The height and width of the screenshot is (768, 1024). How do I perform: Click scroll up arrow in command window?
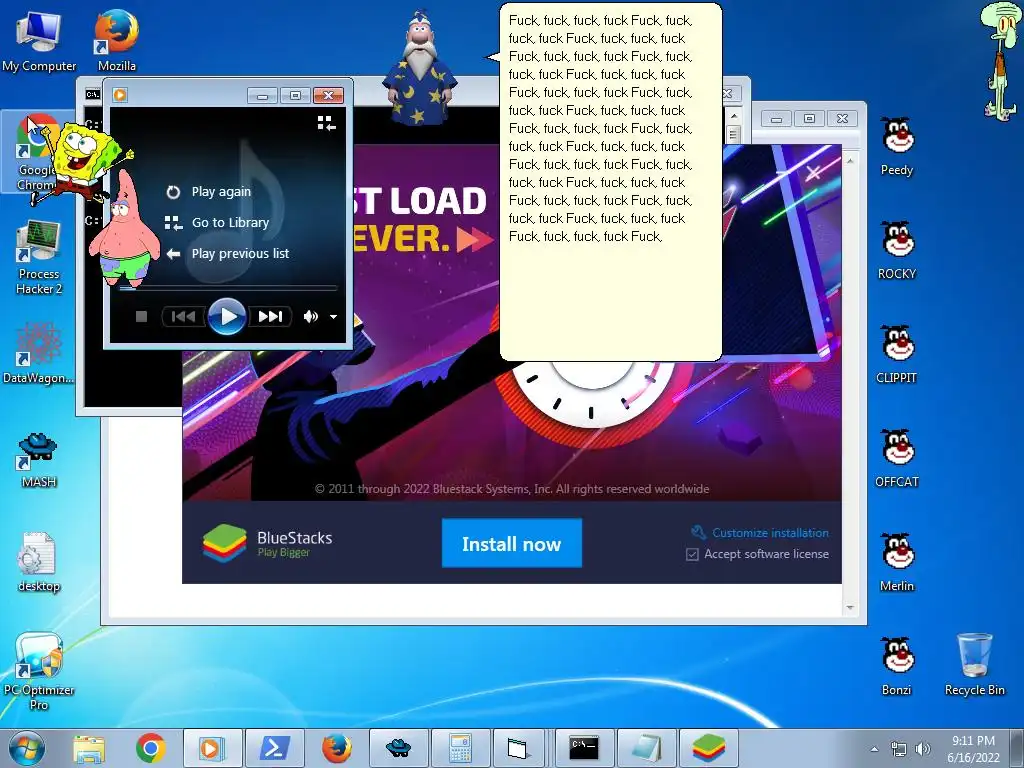click(733, 116)
